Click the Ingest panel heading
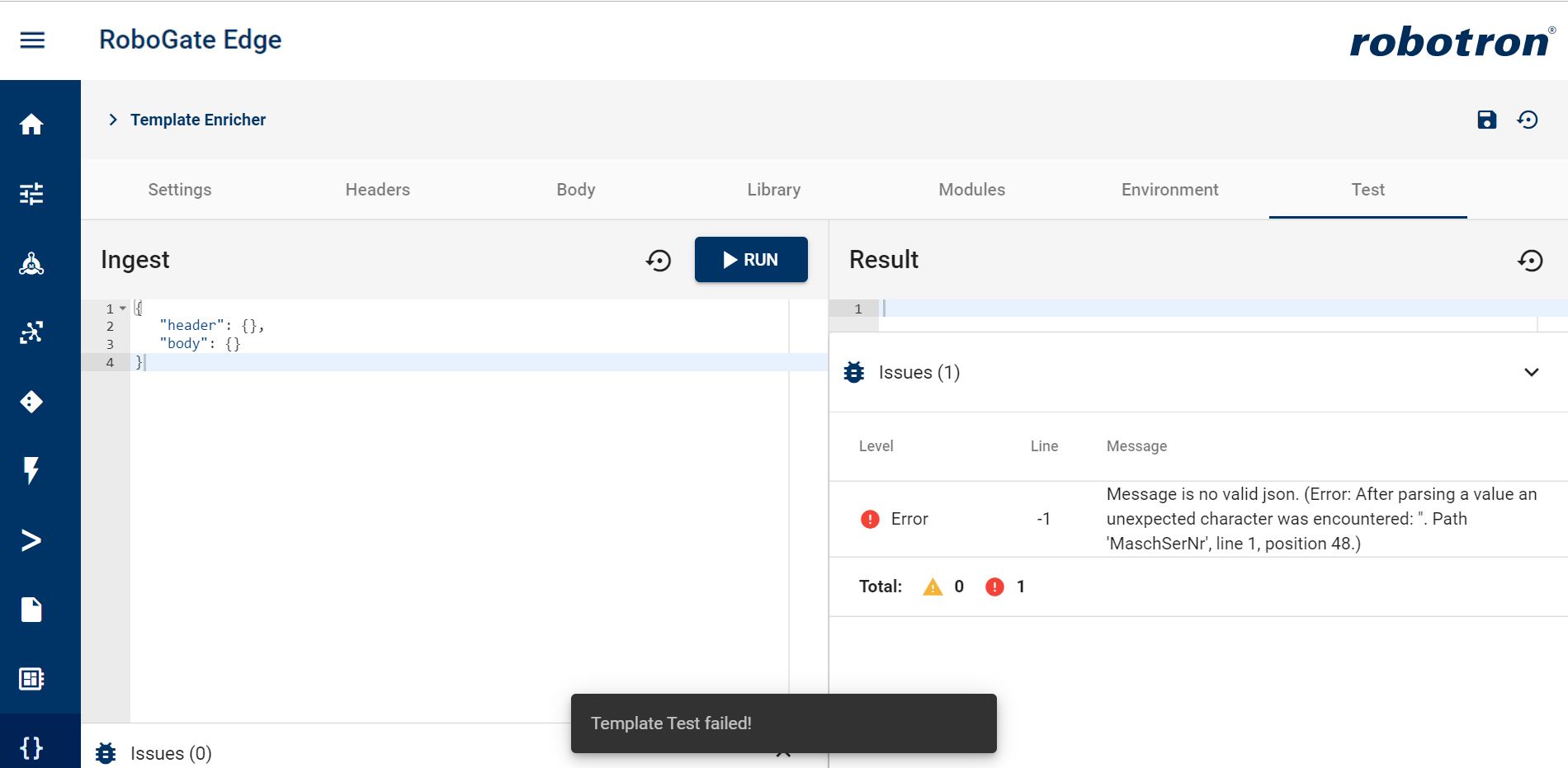 coord(135,260)
